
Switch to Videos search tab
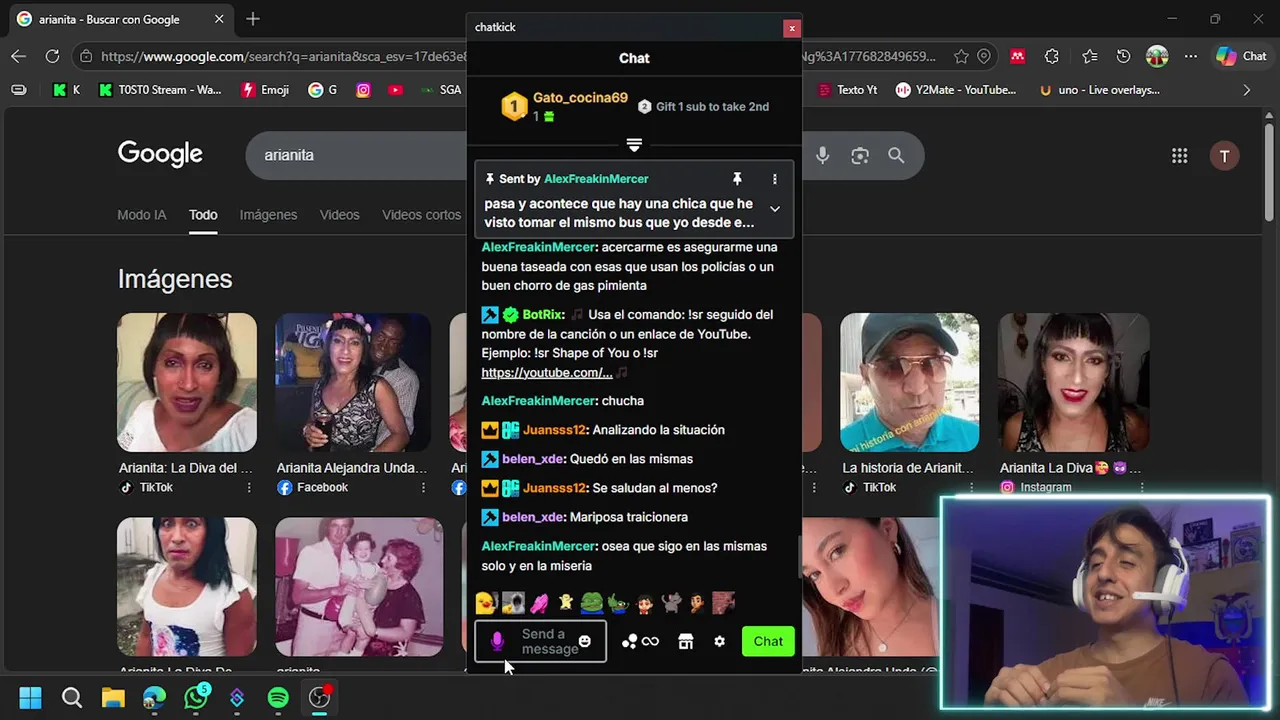tap(339, 215)
